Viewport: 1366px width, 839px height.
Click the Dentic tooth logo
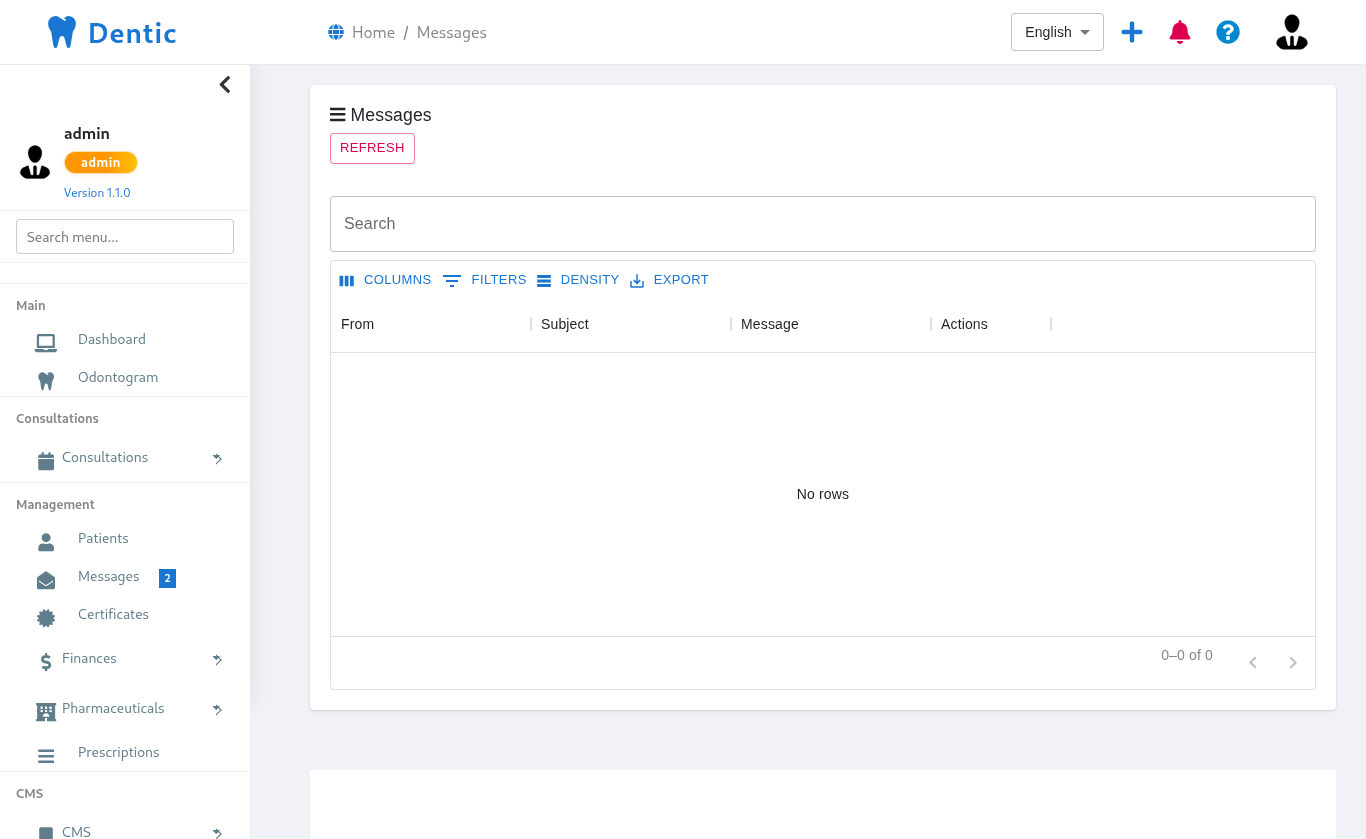(62, 32)
